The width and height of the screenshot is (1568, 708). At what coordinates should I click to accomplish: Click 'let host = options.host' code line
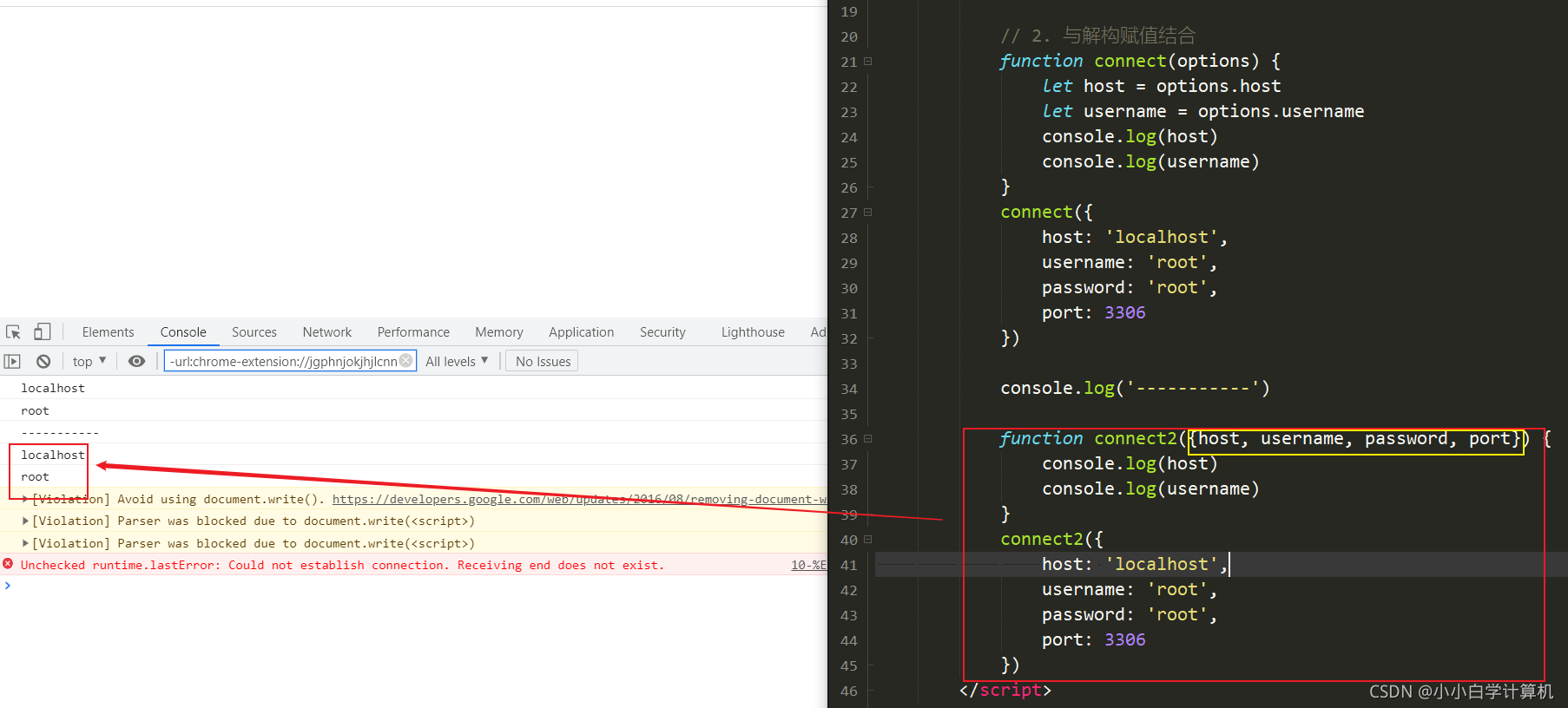point(1162,86)
